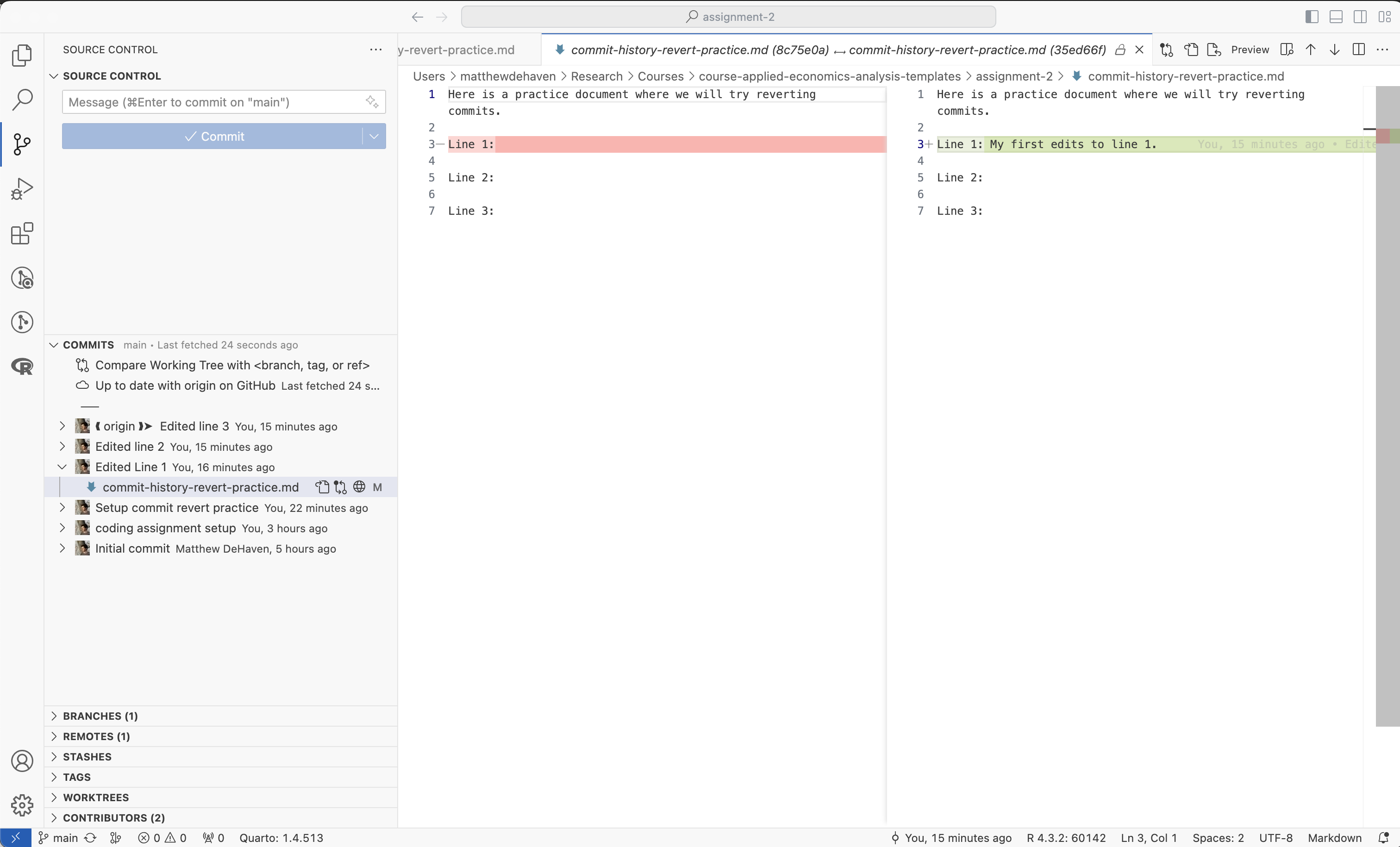The width and height of the screenshot is (1400, 847).
Task: Open the Explorer view in activity bar
Action: (22, 55)
